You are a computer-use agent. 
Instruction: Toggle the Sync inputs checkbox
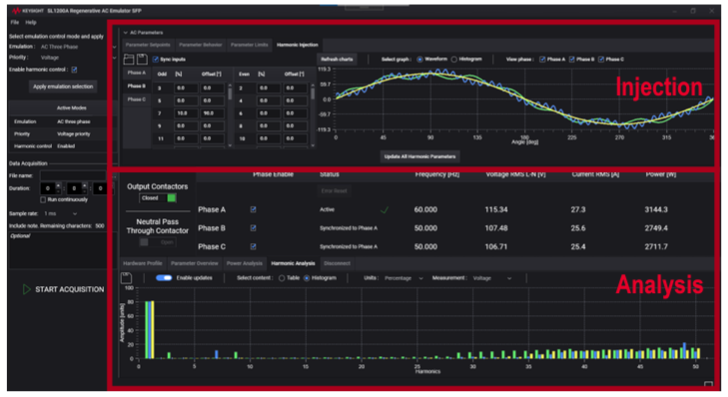156,59
